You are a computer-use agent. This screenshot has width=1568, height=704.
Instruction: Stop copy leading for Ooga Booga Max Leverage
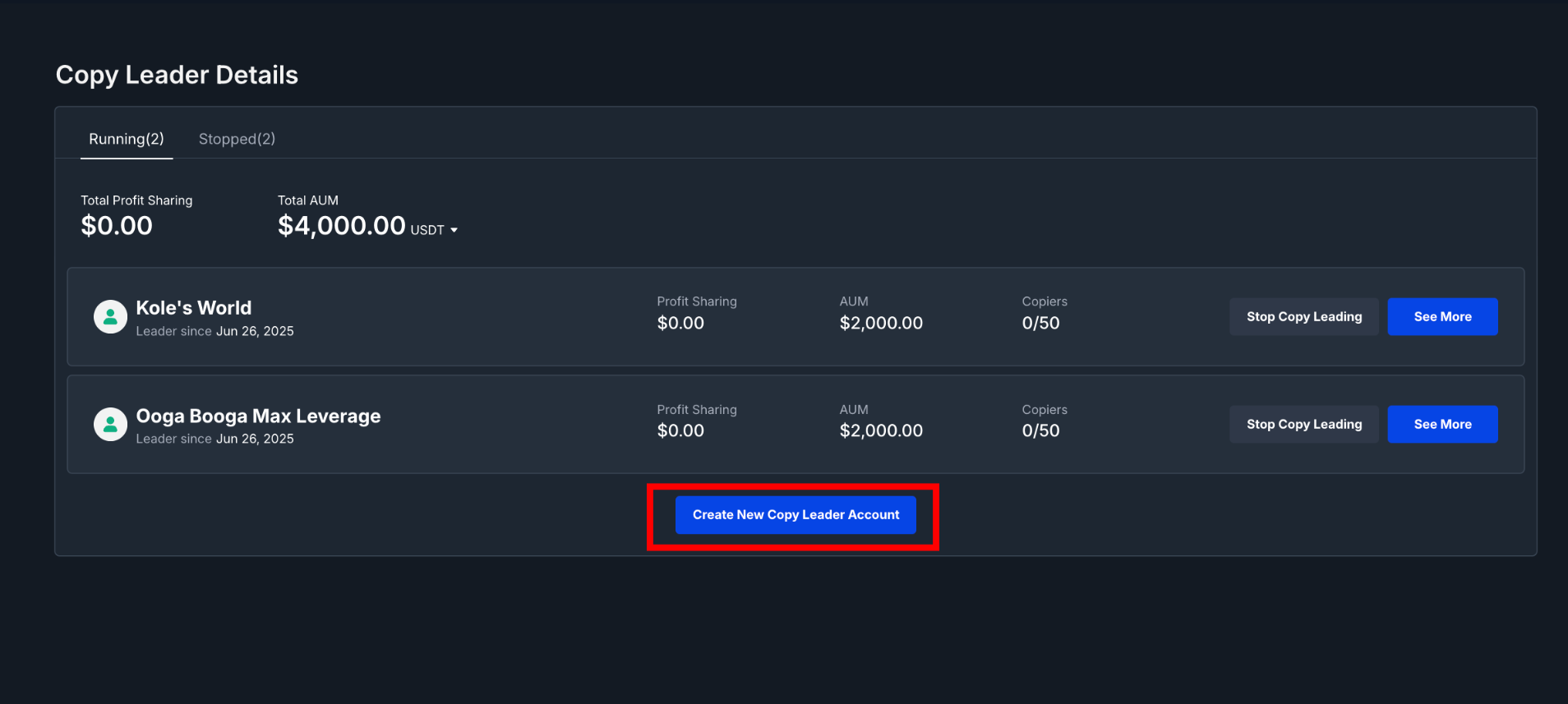coord(1303,425)
